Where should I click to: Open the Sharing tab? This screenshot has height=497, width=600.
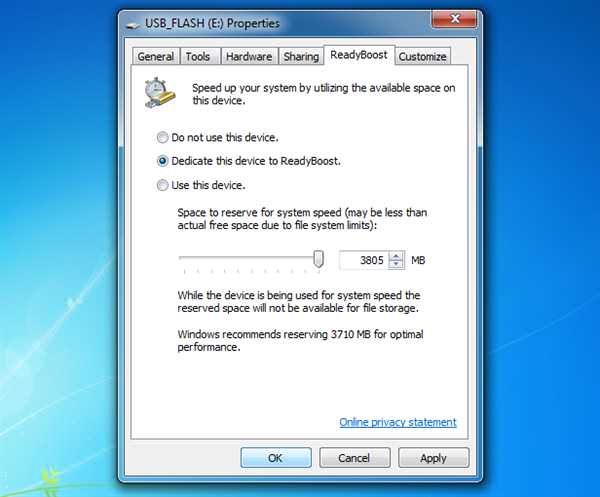click(x=301, y=57)
